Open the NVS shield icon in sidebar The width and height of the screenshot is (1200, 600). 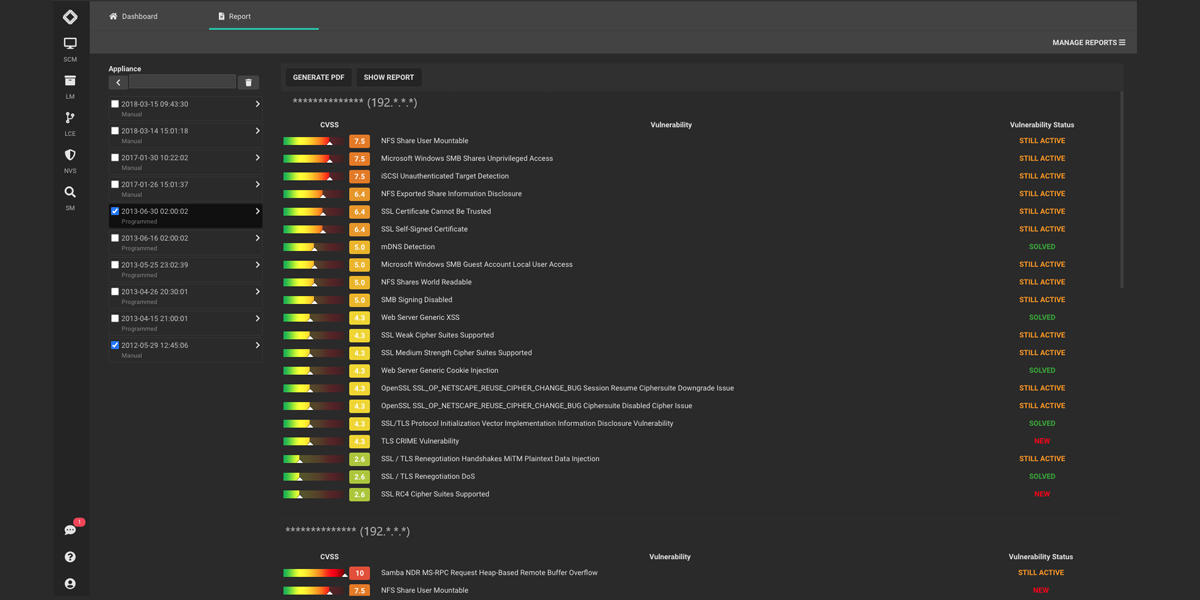[x=70, y=155]
